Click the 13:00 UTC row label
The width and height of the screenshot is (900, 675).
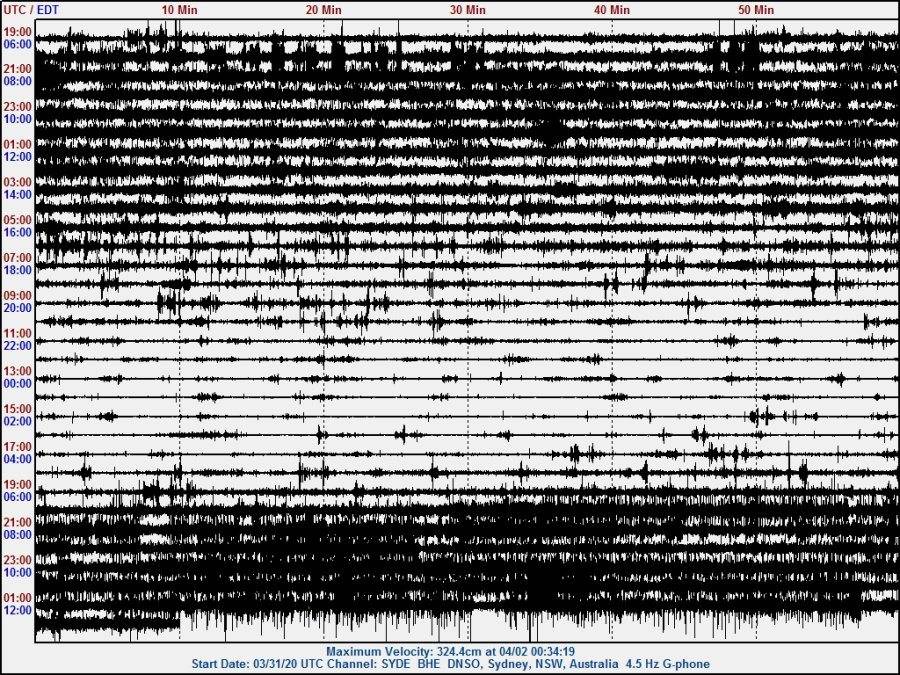click(17, 371)
